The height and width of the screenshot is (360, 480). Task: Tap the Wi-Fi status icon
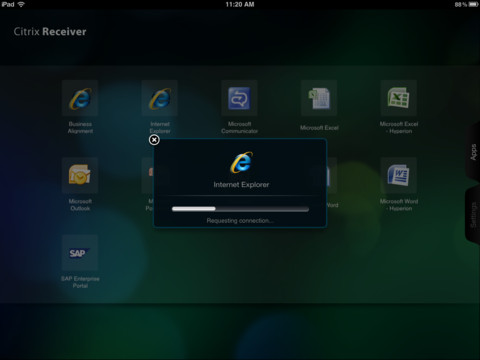(21, 4)
